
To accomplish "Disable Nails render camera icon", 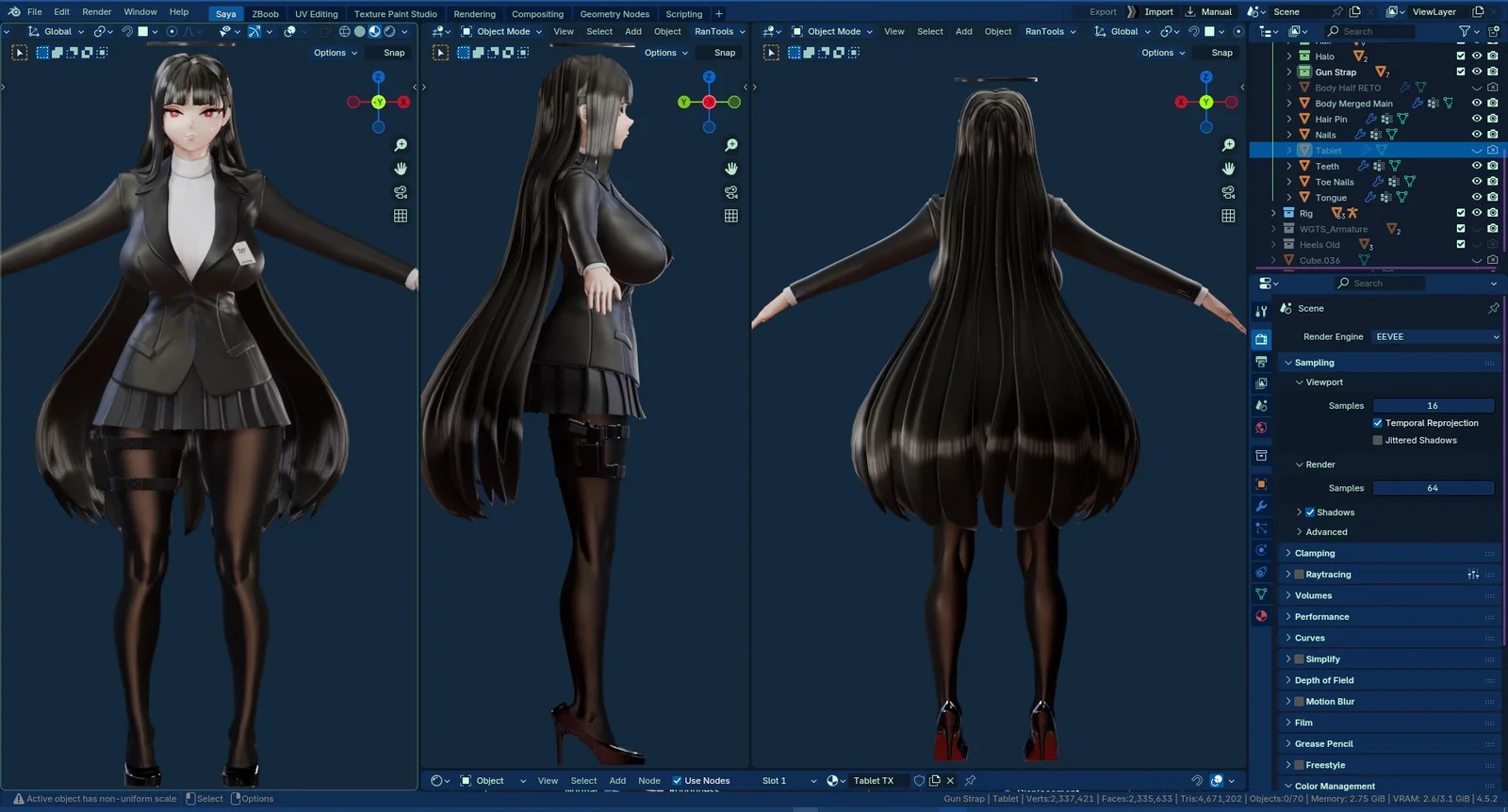I will point(1493,135).
